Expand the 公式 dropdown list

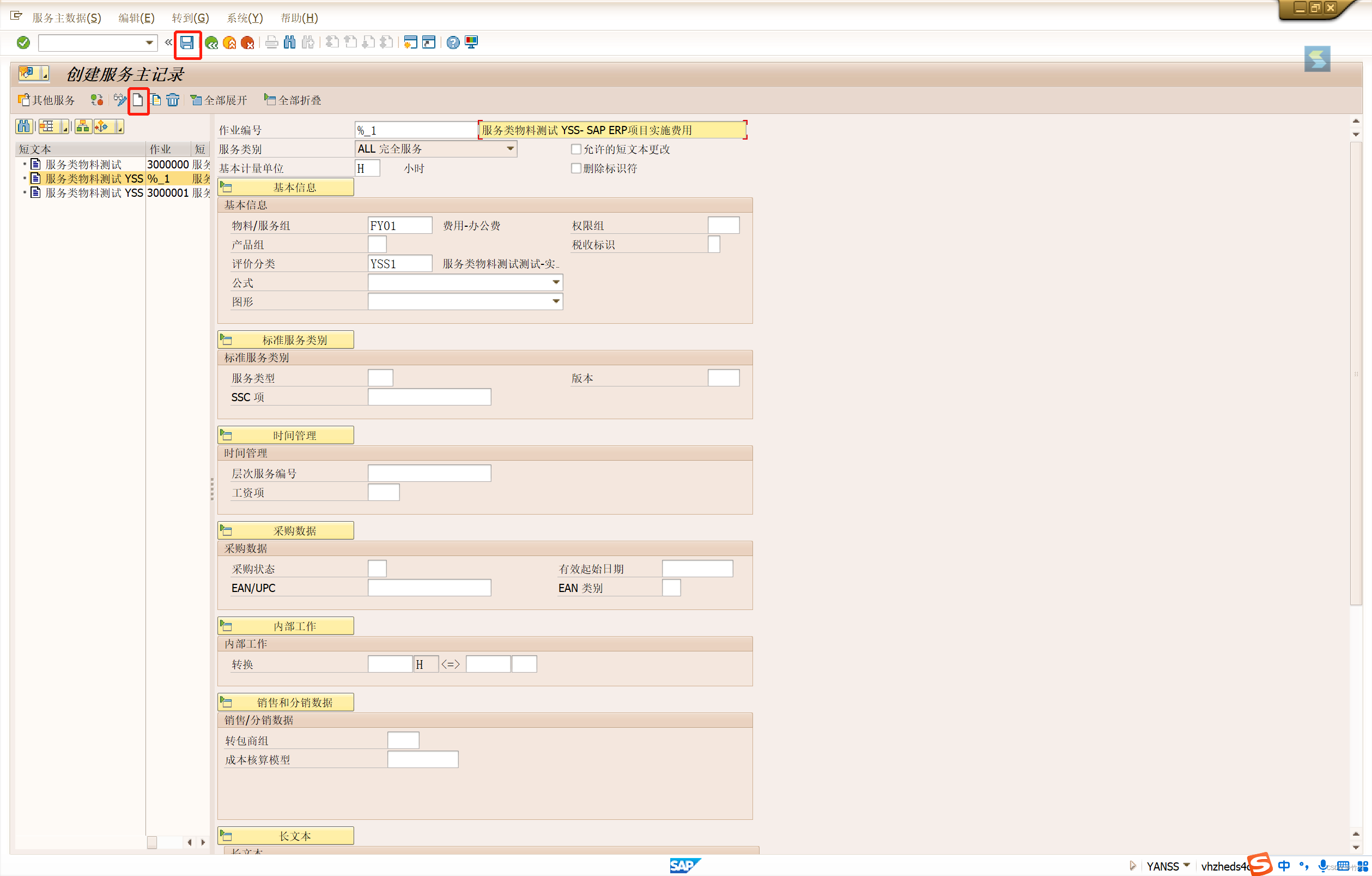coord(556,283)
